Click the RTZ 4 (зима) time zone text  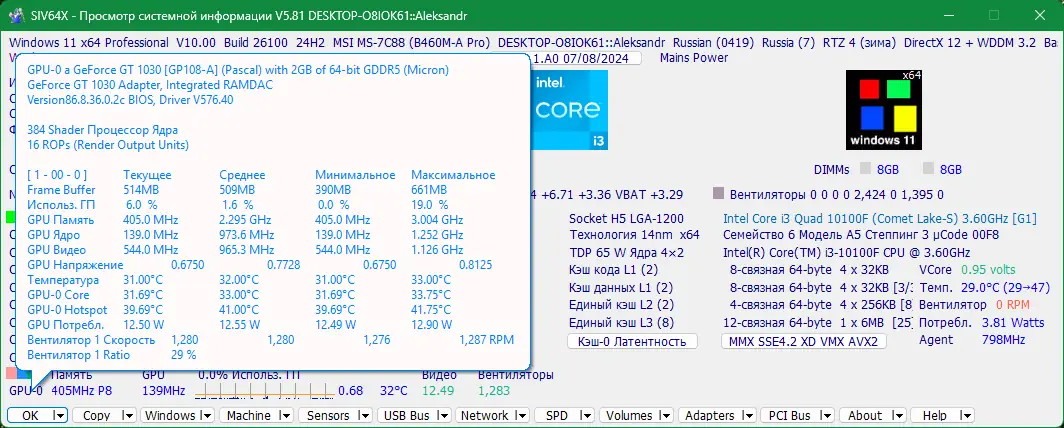pos(859,43)
